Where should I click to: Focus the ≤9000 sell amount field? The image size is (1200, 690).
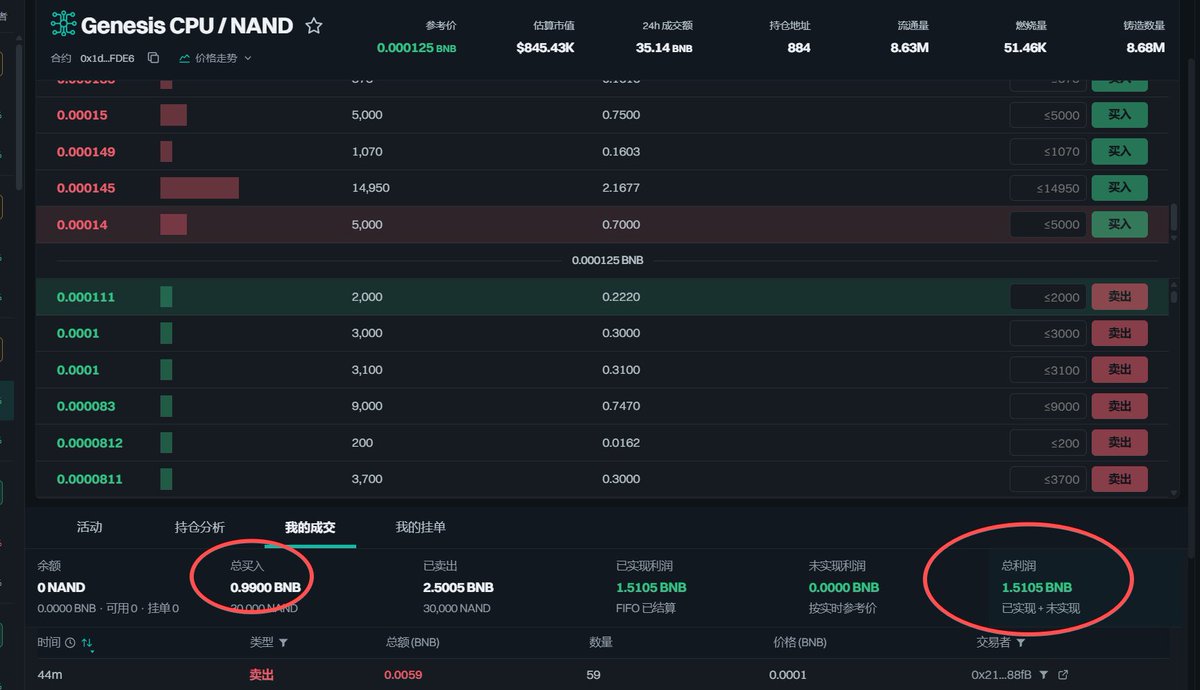1048,406
